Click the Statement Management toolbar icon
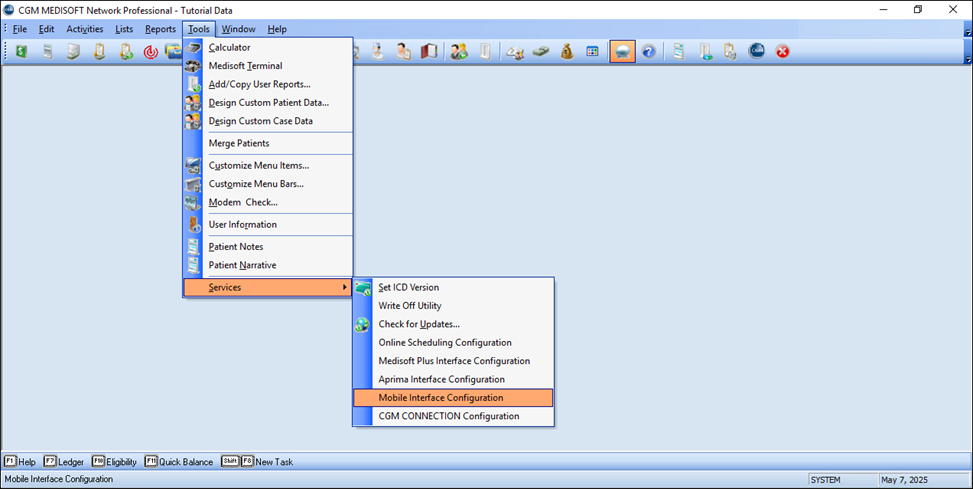Viewport: 973px width, 489px height. (74, 52)
